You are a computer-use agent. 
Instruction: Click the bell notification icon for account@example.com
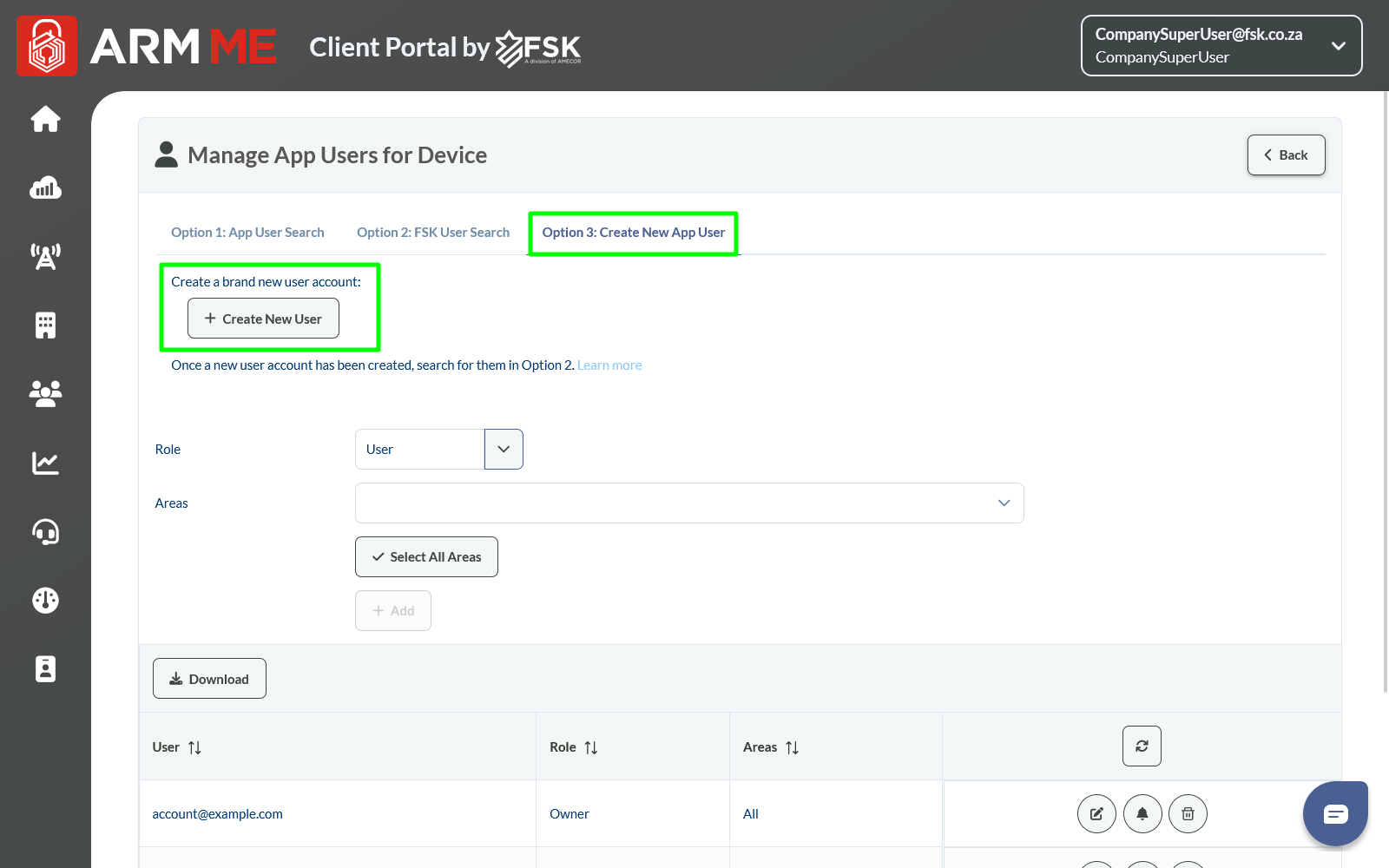(x=1142, y=814)
